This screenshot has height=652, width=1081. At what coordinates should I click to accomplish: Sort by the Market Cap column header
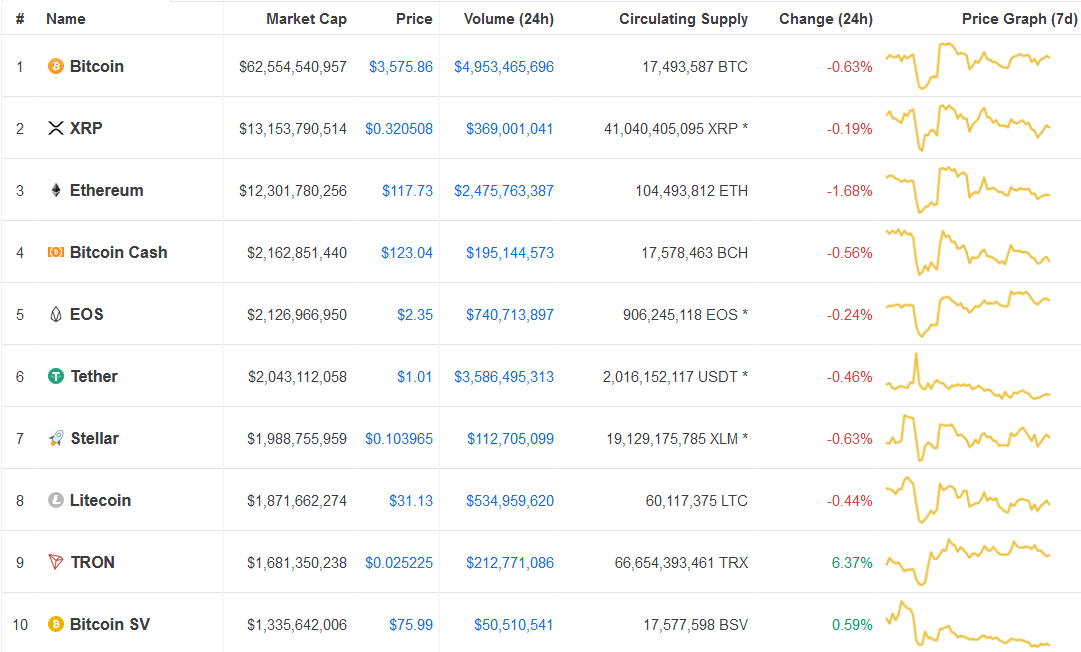(307, 19)
